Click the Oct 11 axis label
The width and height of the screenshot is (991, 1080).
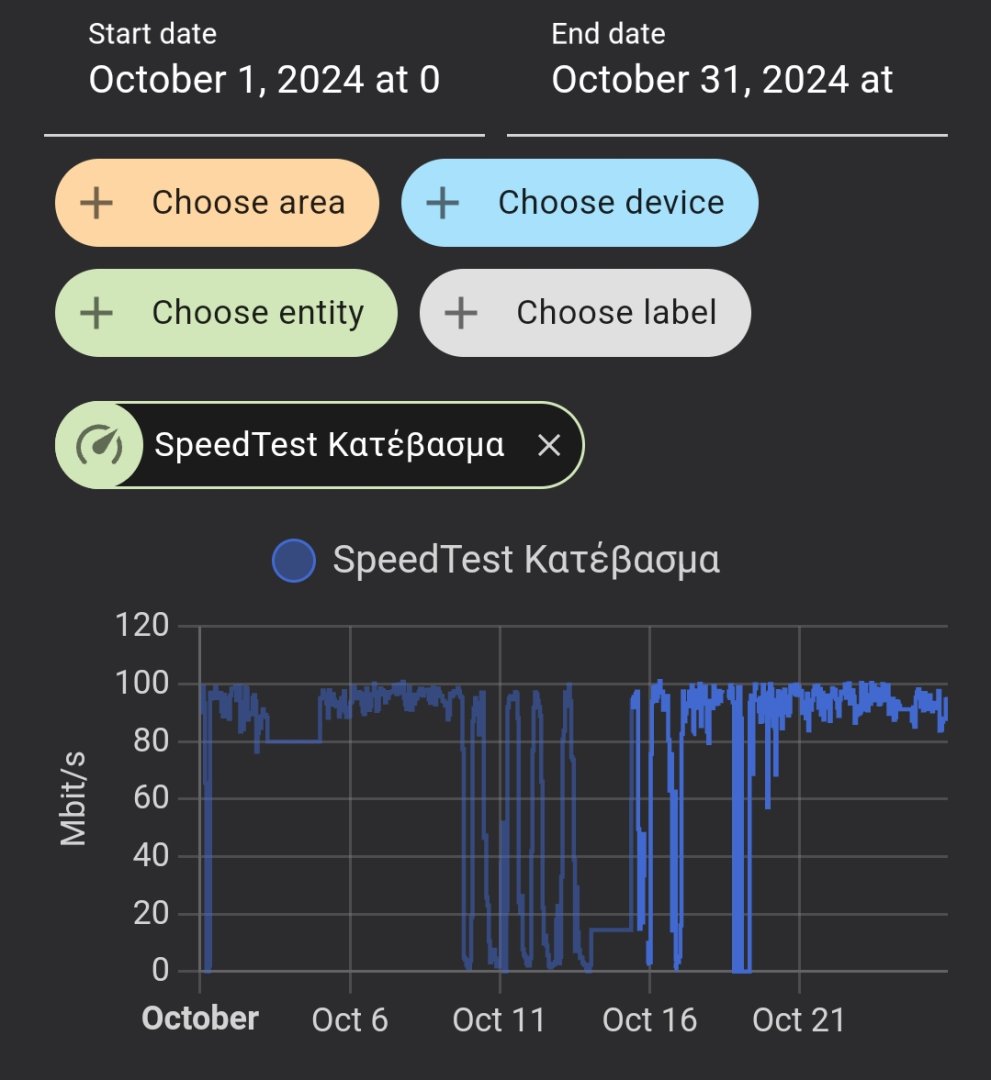[499, 1020]
